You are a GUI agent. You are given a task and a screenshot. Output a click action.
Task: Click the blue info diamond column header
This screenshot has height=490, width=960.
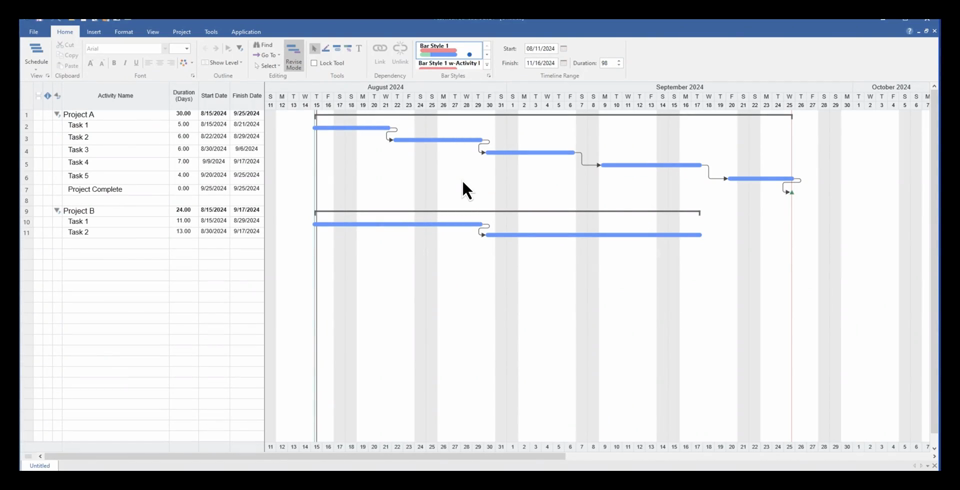point(48,96)
